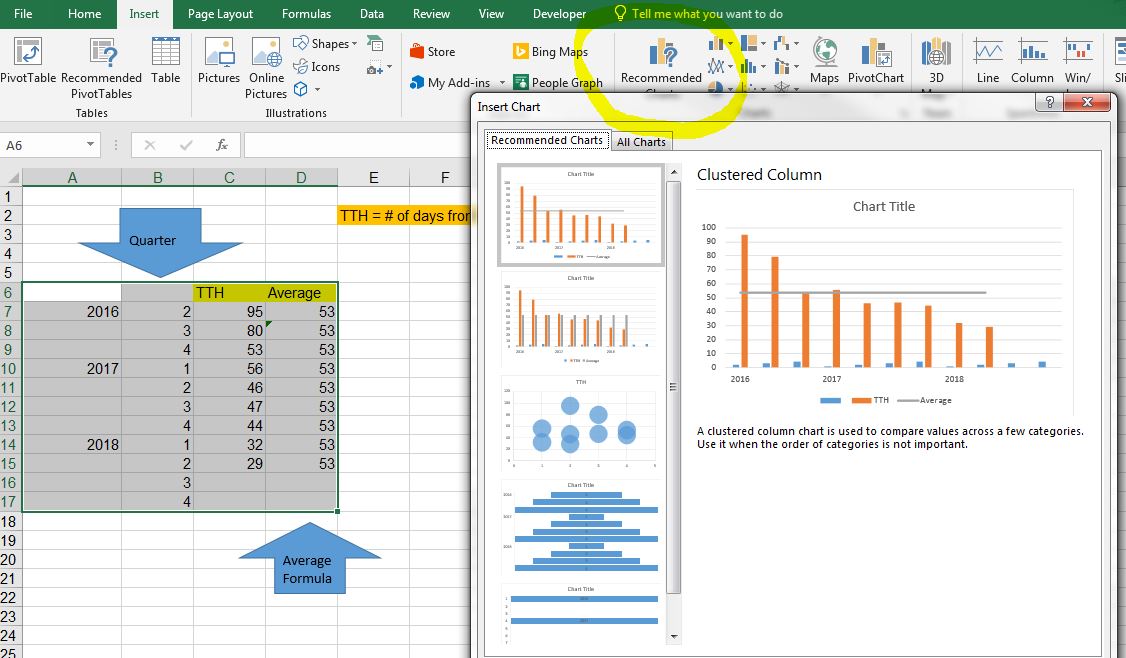Click the Online Pictures icon
The width and height of the screenshot is (1126, 658).
click(266, 53)
